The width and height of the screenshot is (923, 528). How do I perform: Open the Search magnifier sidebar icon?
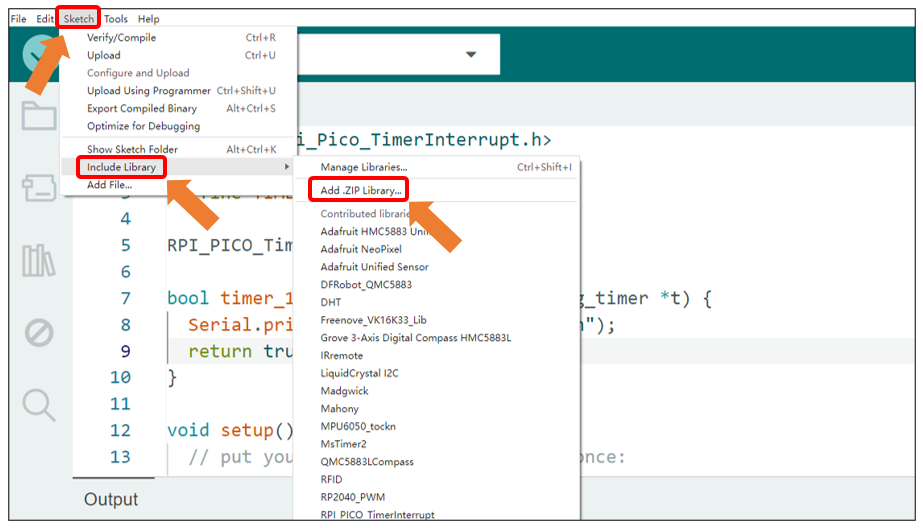[x=39, y=405]
